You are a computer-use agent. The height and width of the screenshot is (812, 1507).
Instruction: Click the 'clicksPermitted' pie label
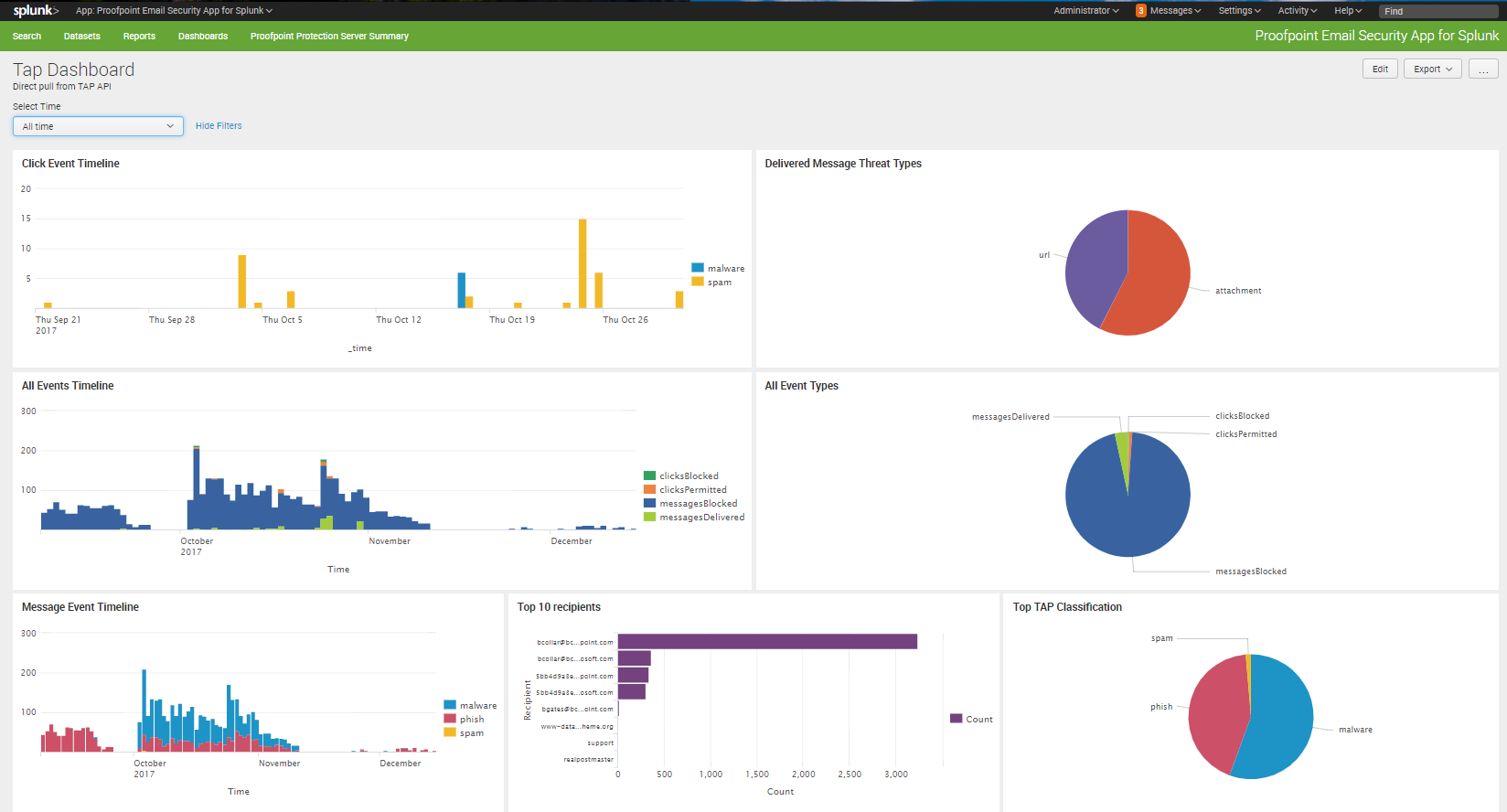tap(1245, 434)
